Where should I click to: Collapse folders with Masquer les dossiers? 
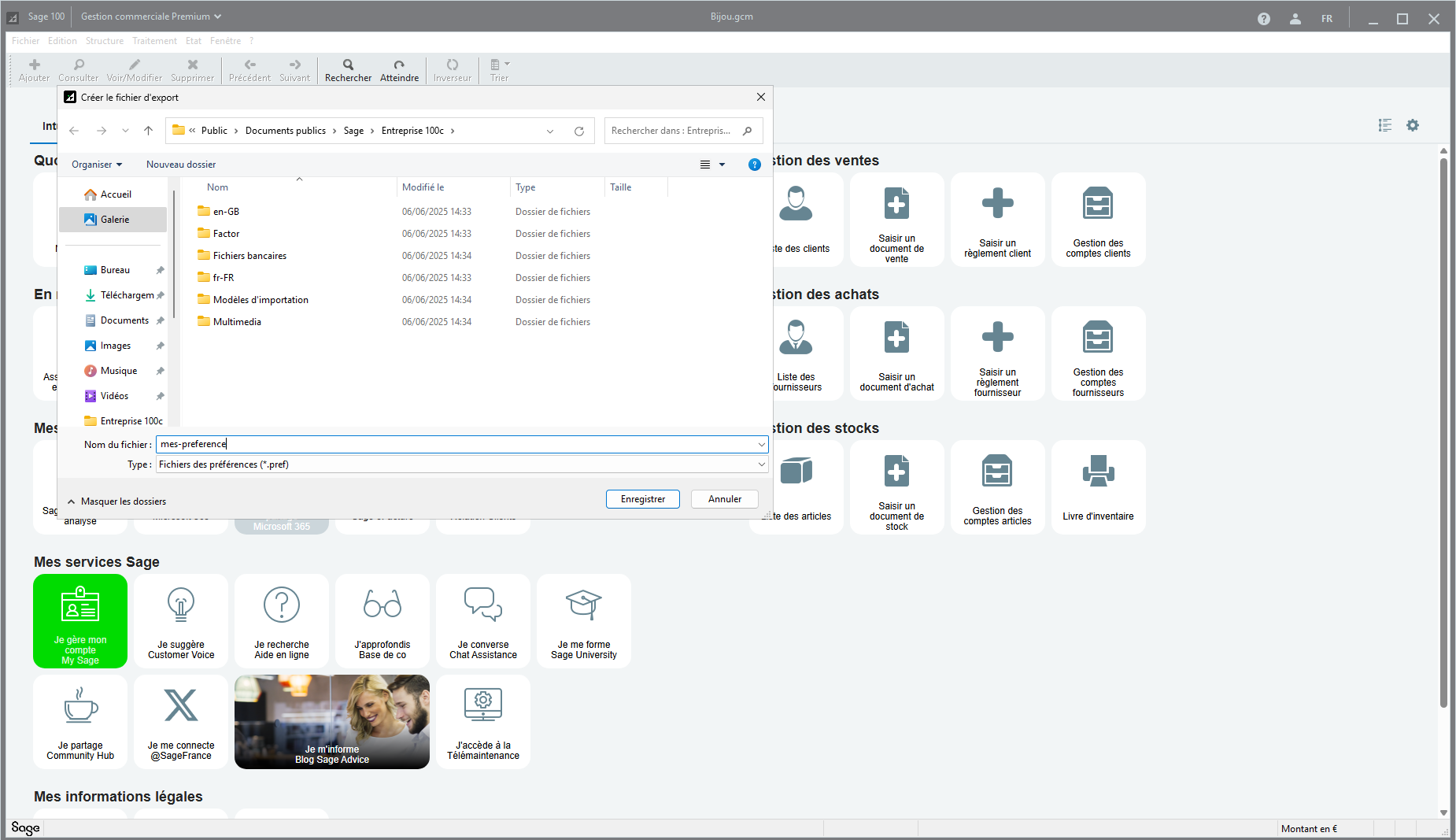[x=116, y=501]
